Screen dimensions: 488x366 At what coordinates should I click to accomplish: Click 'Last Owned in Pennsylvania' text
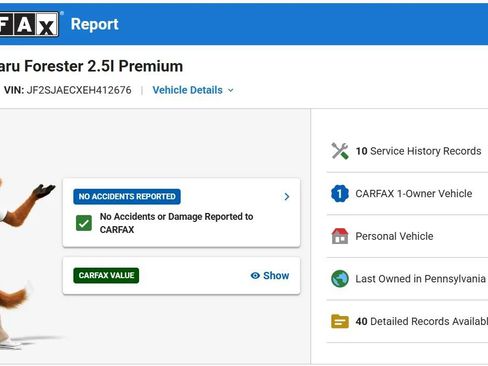click(420, 279)
